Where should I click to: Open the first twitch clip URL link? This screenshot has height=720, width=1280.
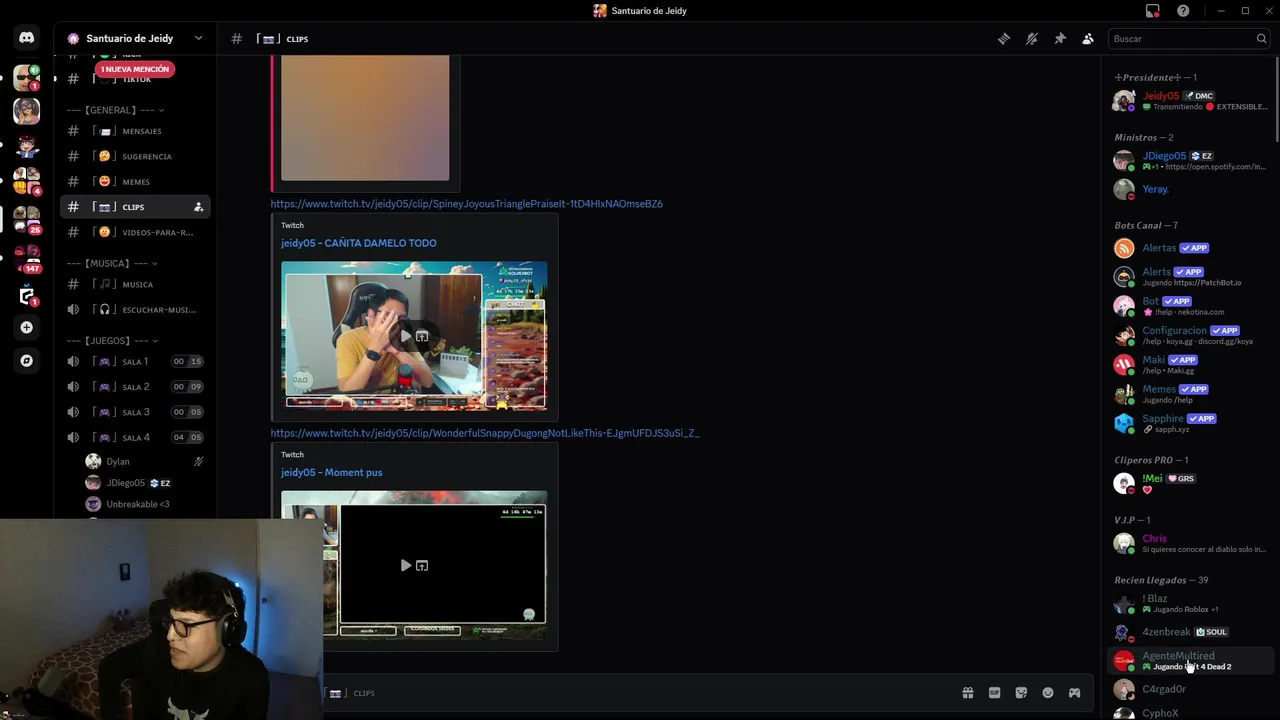tap(466, 204)
